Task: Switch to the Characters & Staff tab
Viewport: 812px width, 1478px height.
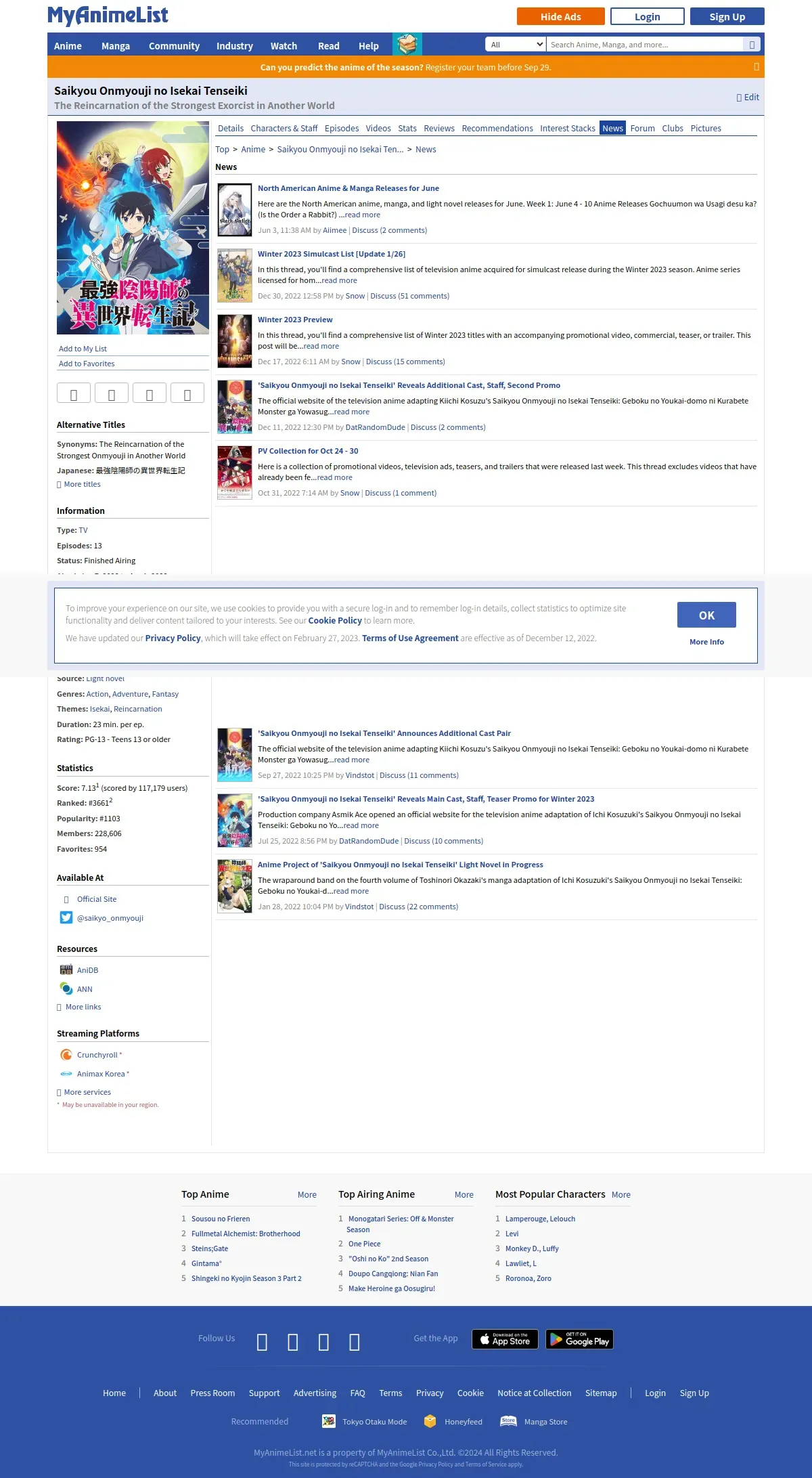Action: point(284,128)
